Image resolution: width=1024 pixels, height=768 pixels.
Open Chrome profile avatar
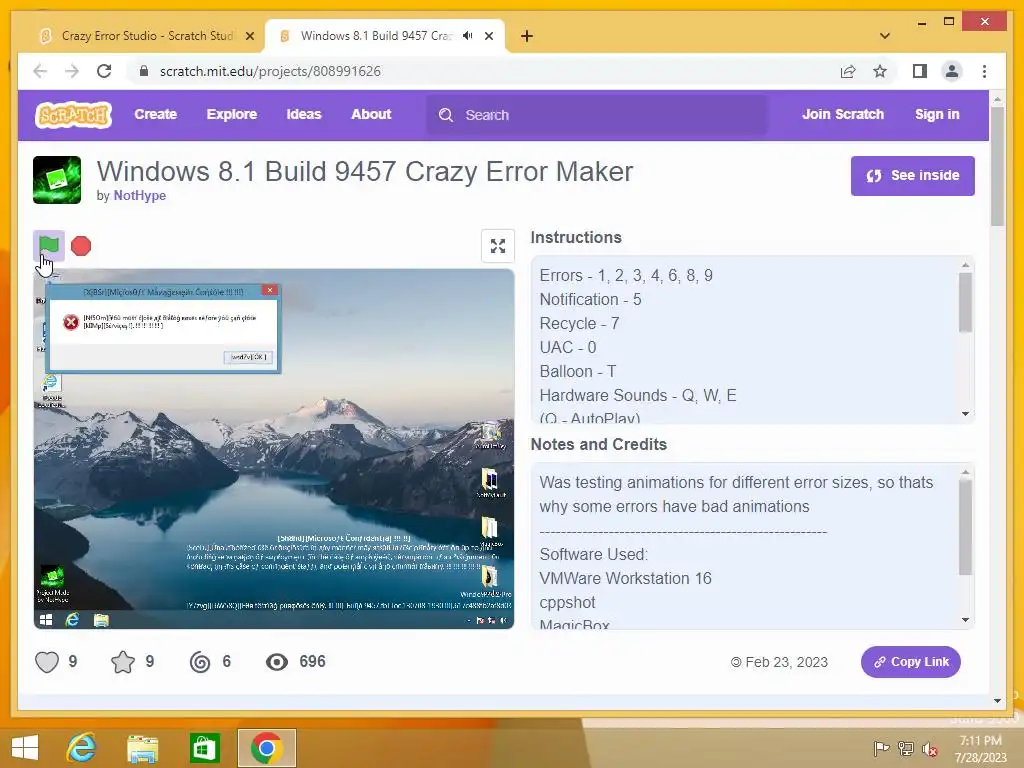(x=952, y=71)
